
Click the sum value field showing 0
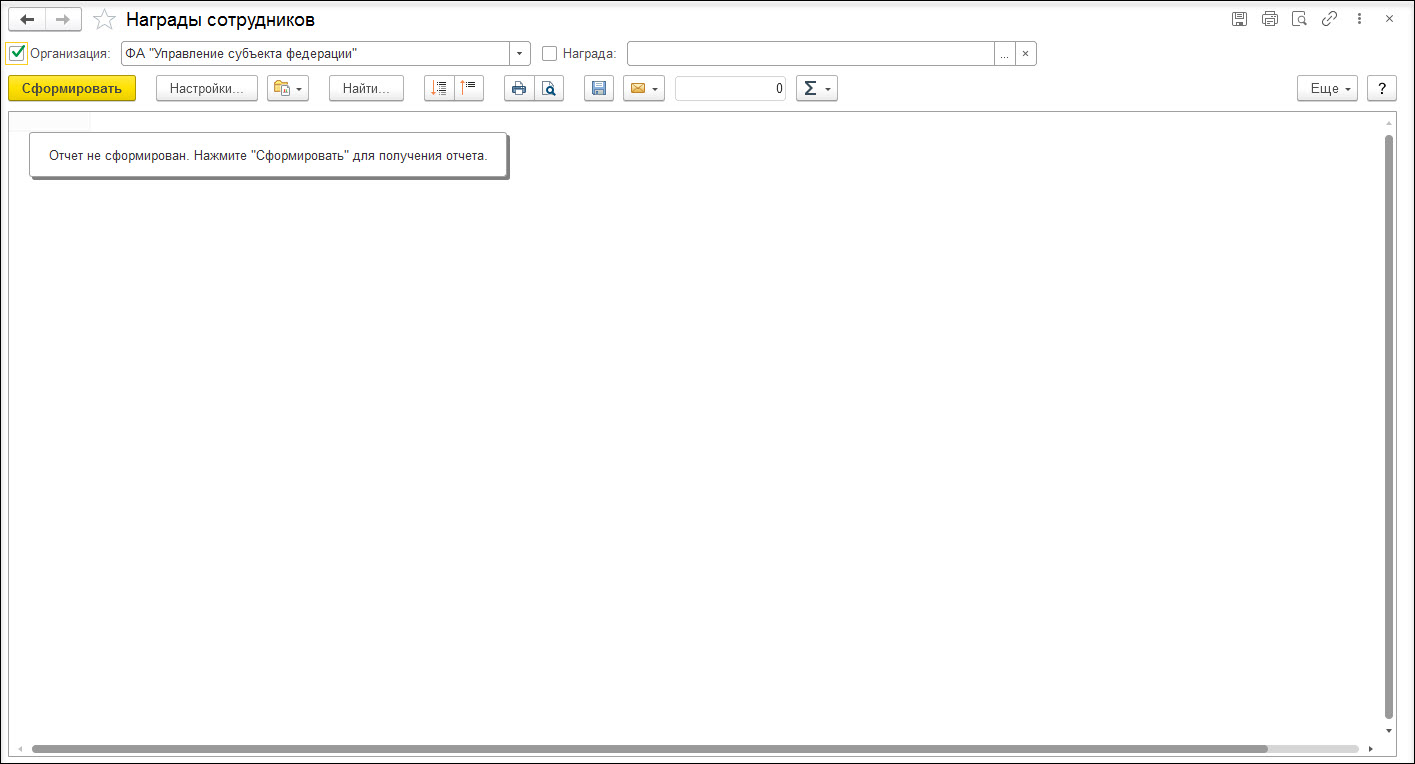coord(731,88)
